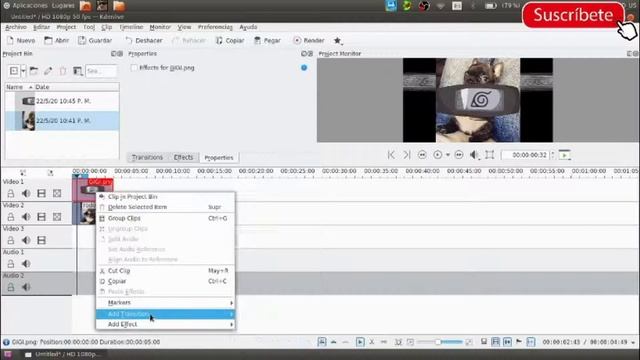Mute audio on Video 3 track
This screenshot has height=360, width=640.
26,240
